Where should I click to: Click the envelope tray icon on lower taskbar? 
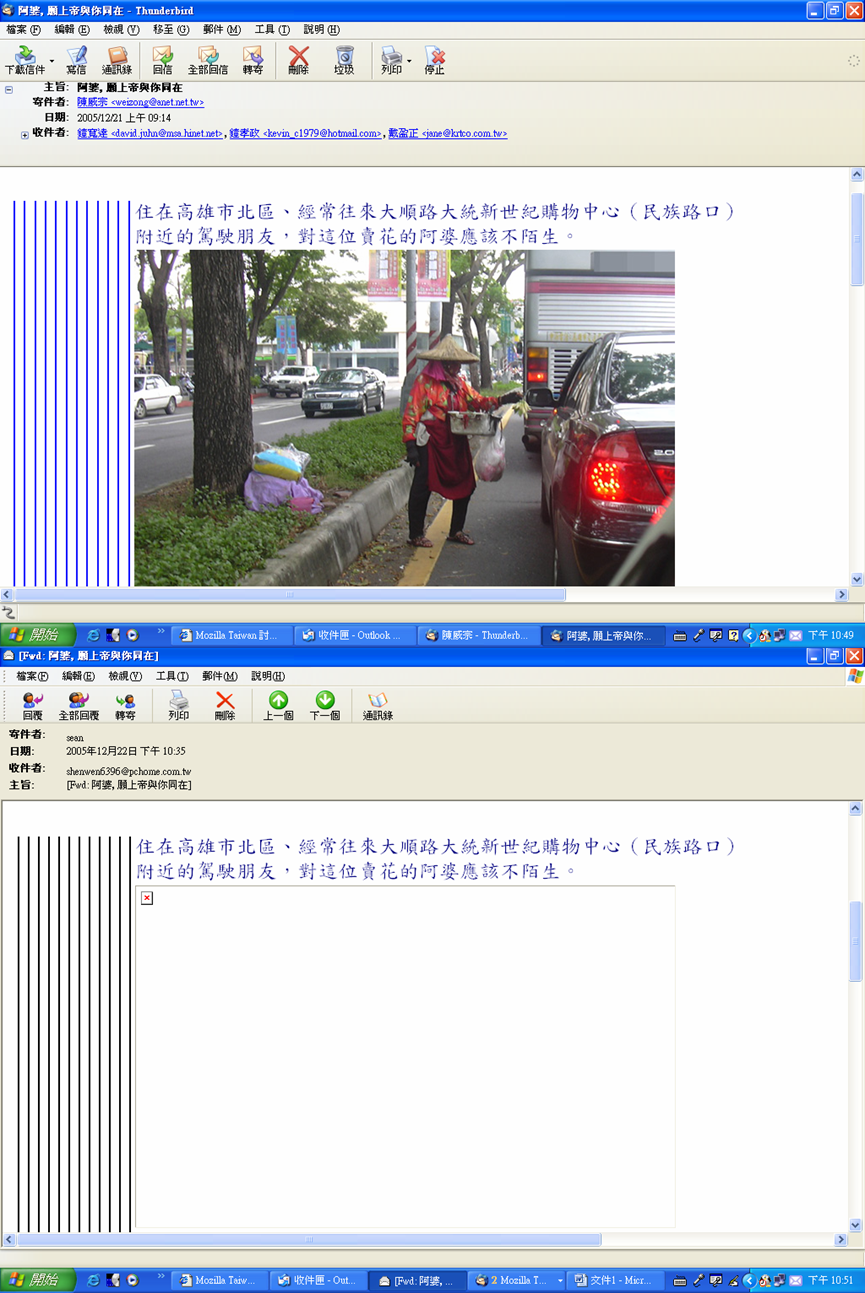tap(796, 1280)
